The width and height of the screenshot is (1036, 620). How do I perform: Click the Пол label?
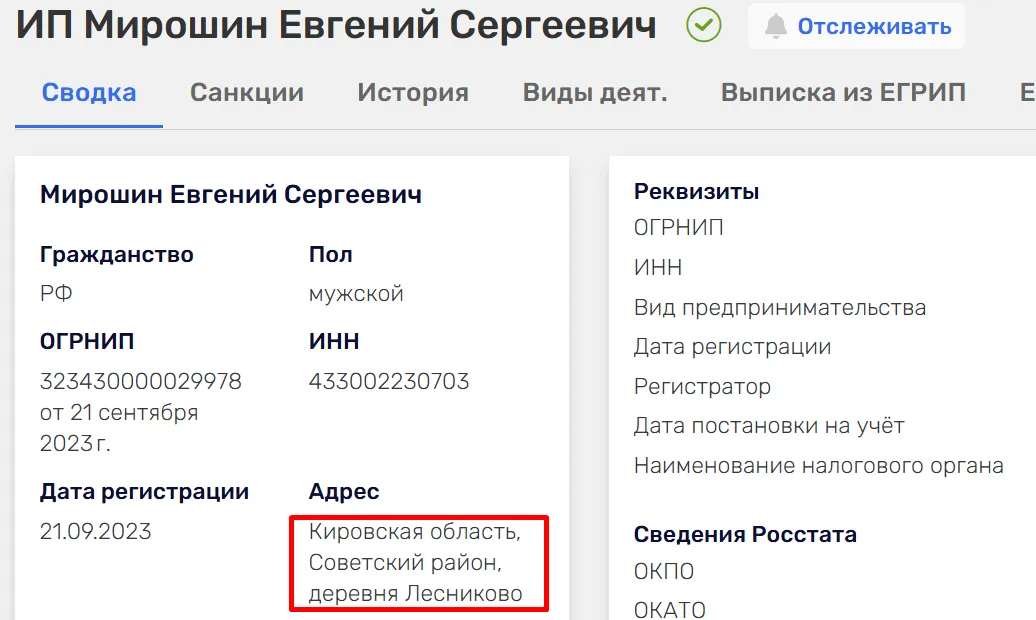[331, 254]
